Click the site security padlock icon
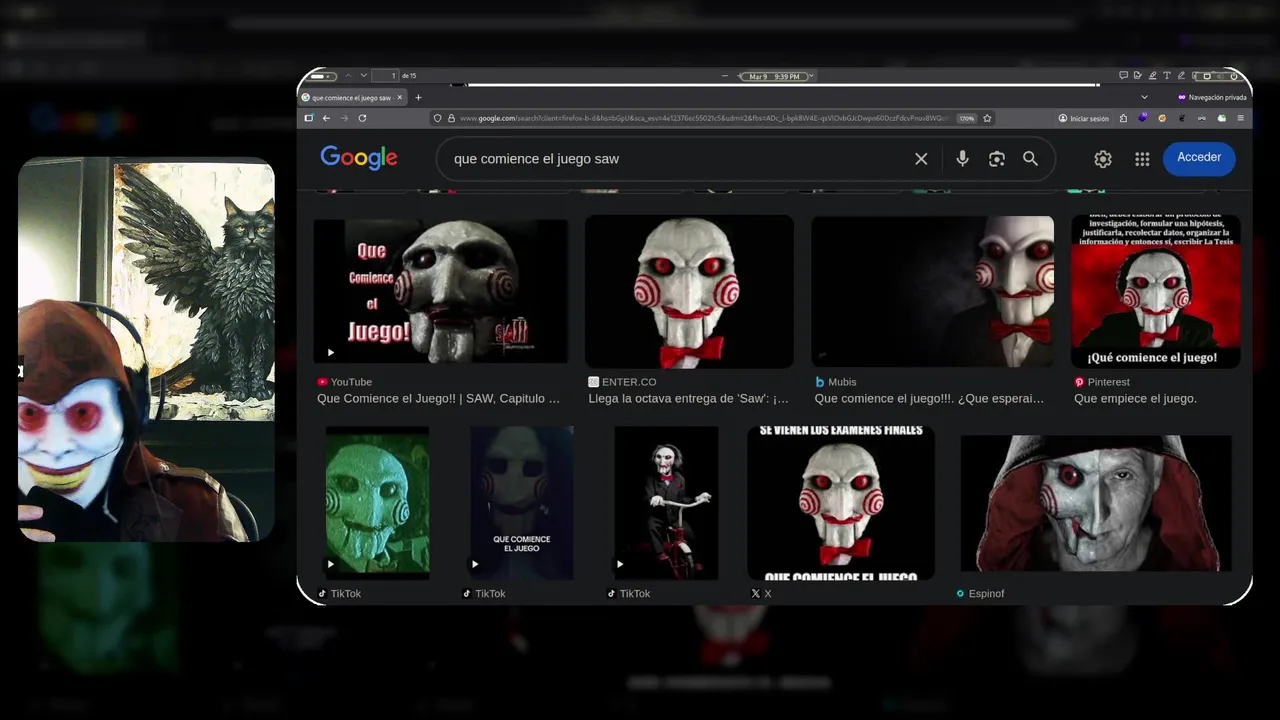 pyautogui.click(x=451, y=118)
